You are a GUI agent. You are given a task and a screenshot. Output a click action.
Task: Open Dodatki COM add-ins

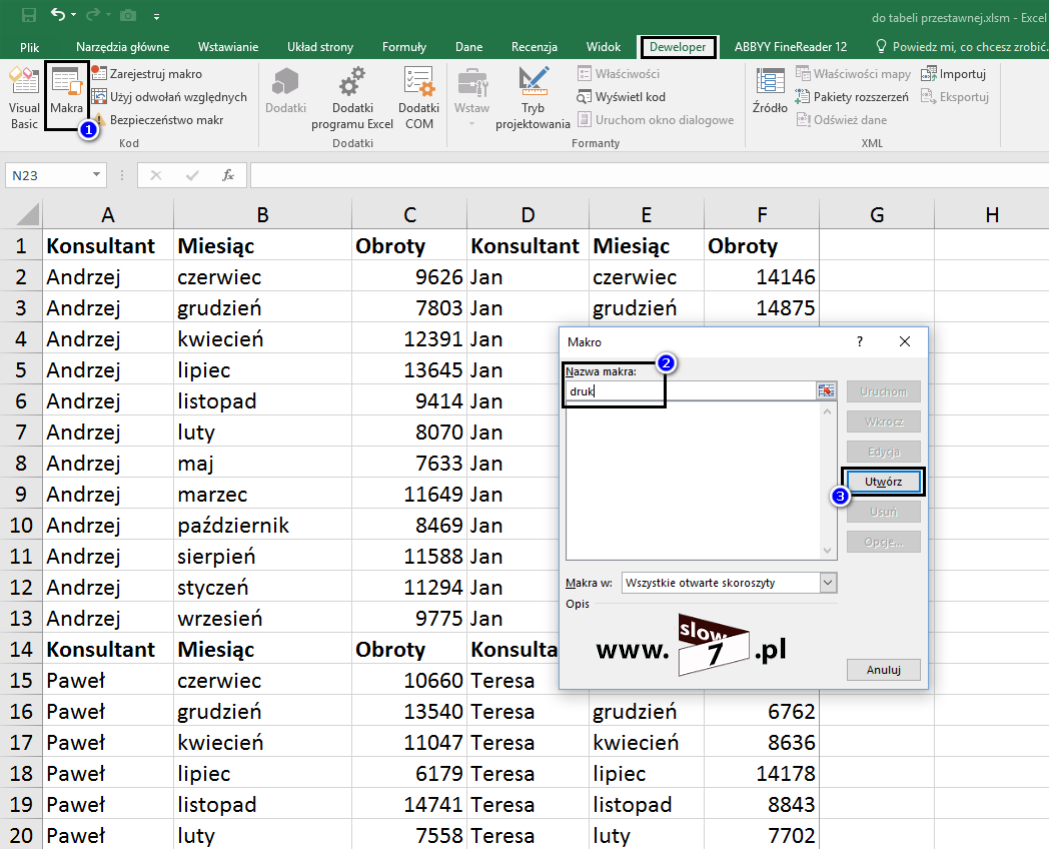419,98
